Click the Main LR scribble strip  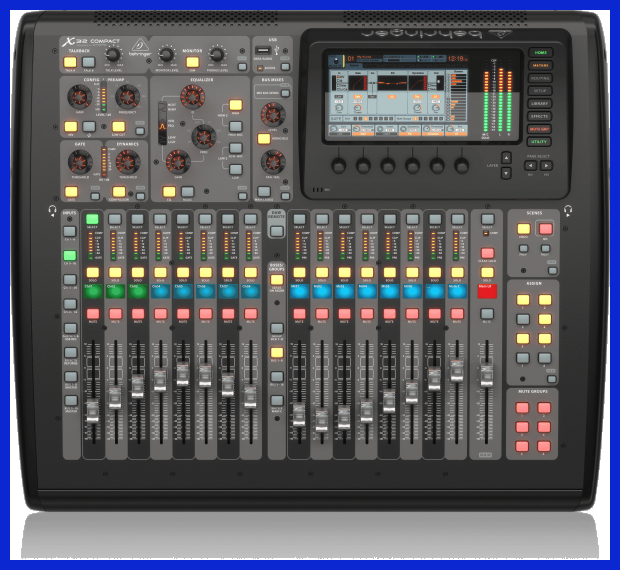pos(487,291)
